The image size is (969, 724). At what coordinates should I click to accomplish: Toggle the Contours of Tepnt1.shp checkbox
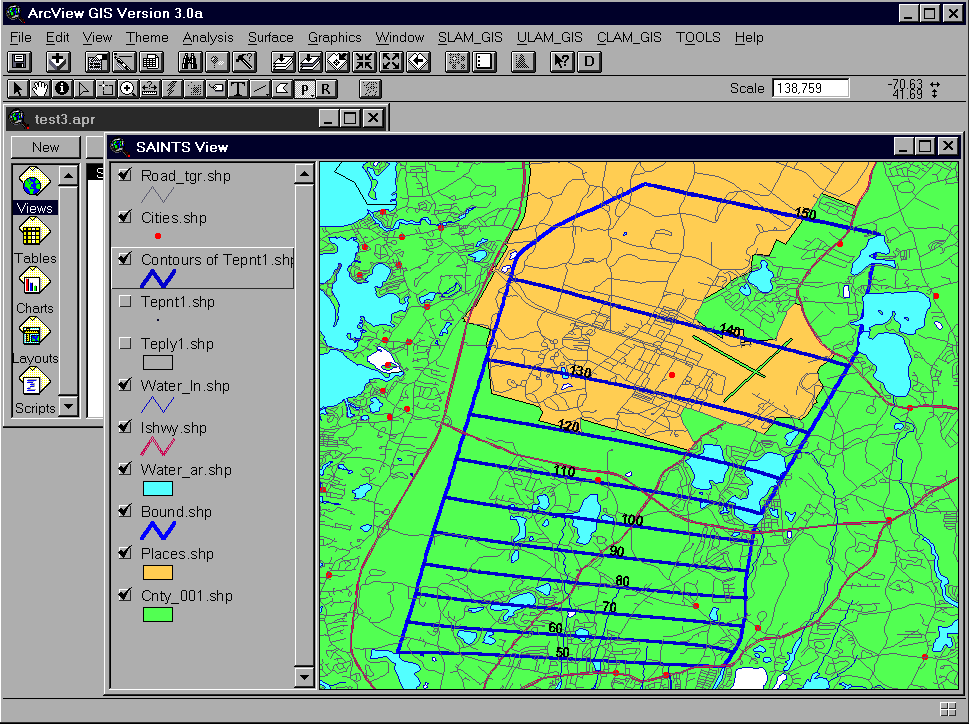125,259
